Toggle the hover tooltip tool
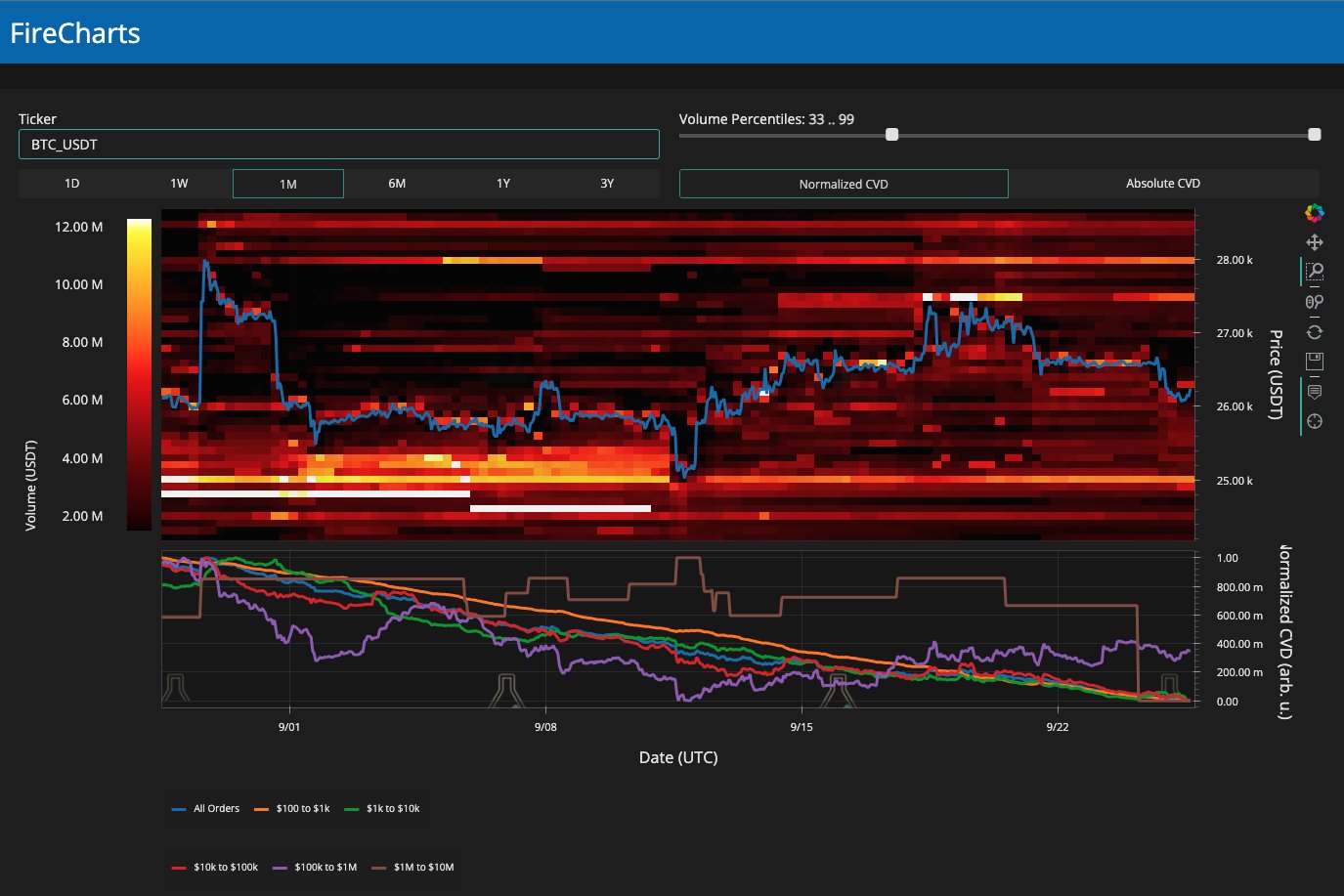 [x=1314, y=391]
